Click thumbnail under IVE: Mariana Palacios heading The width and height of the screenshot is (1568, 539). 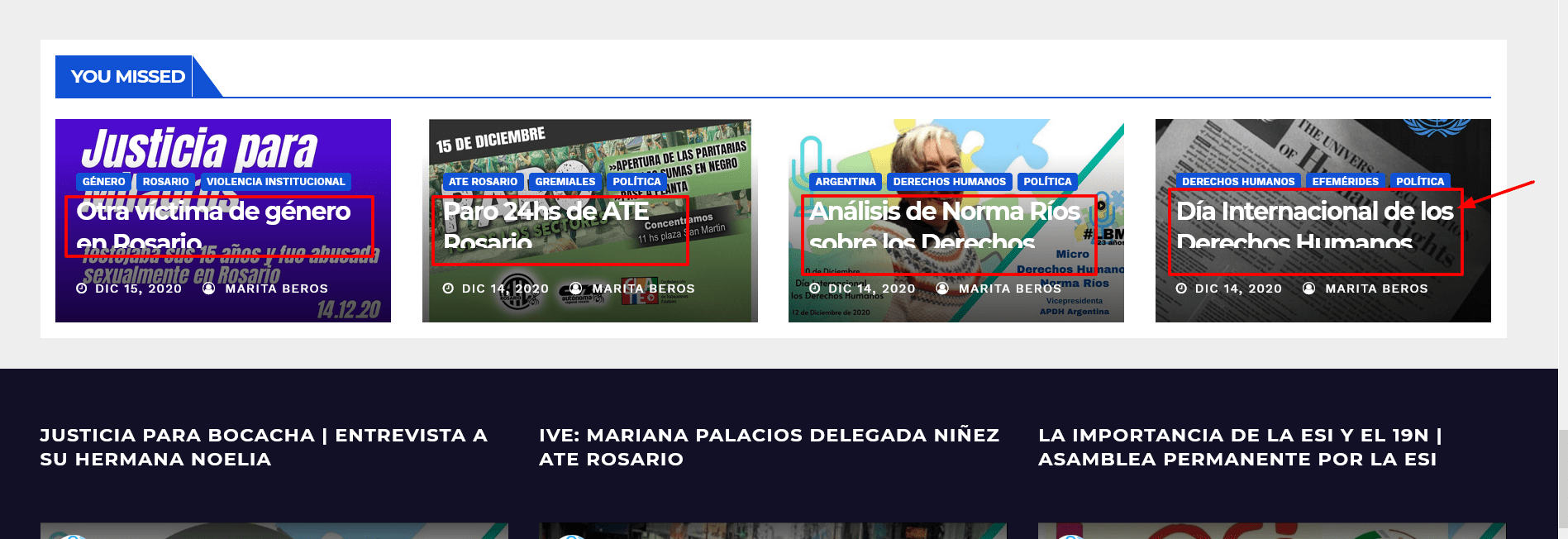(x=773, y=531)
